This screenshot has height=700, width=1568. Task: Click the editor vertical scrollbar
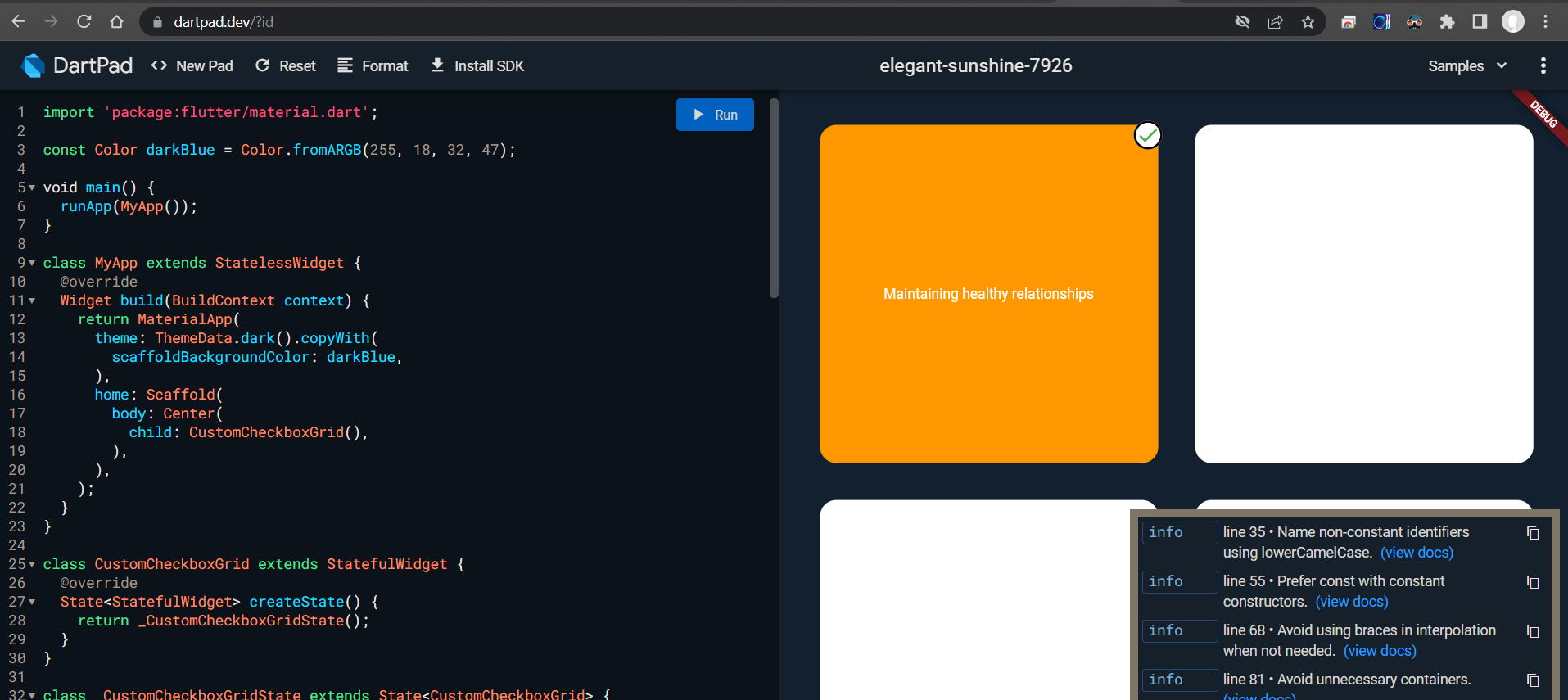(774, 198)
